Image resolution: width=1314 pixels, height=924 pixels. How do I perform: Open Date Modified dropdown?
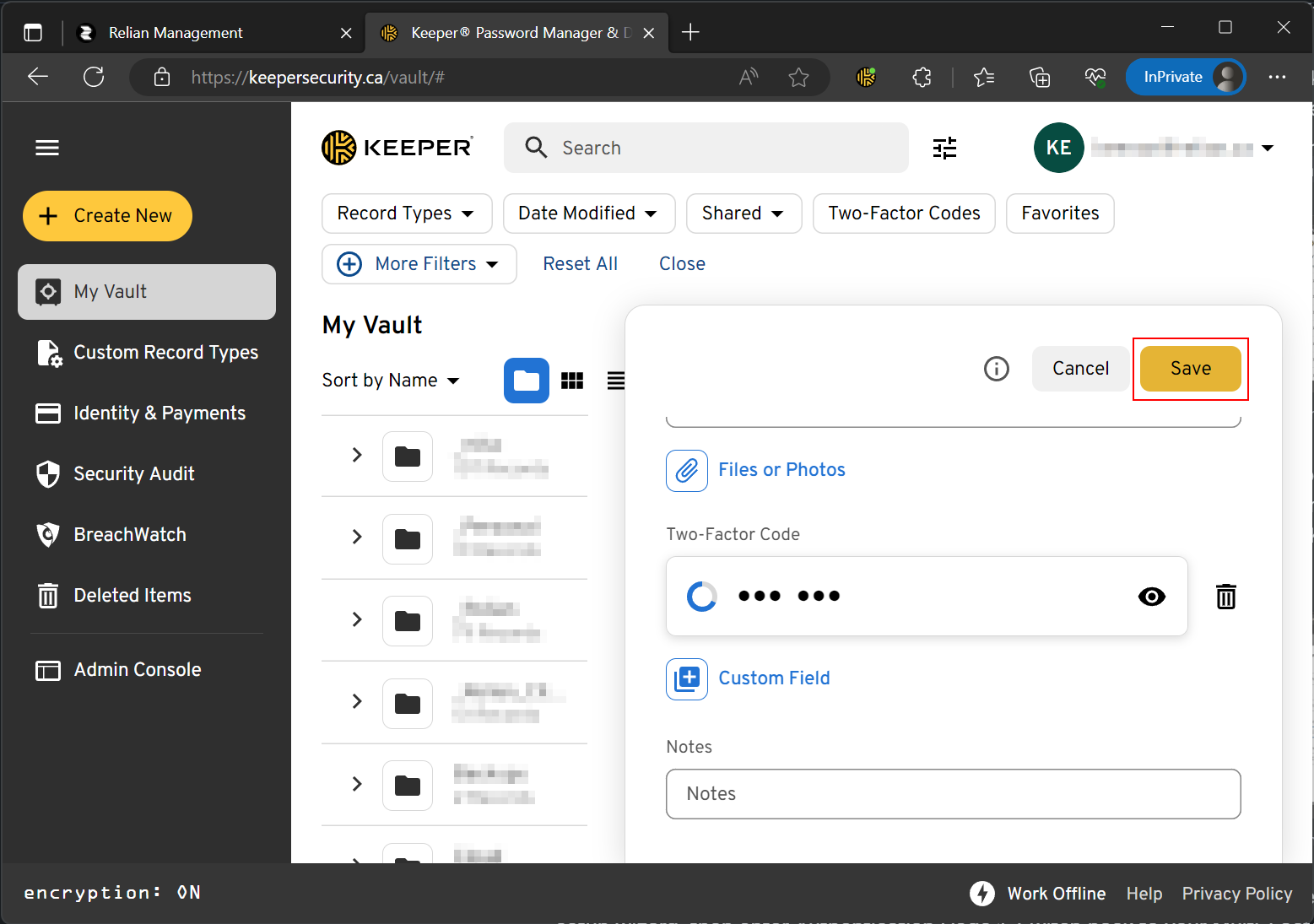click(x=589, y=213)
